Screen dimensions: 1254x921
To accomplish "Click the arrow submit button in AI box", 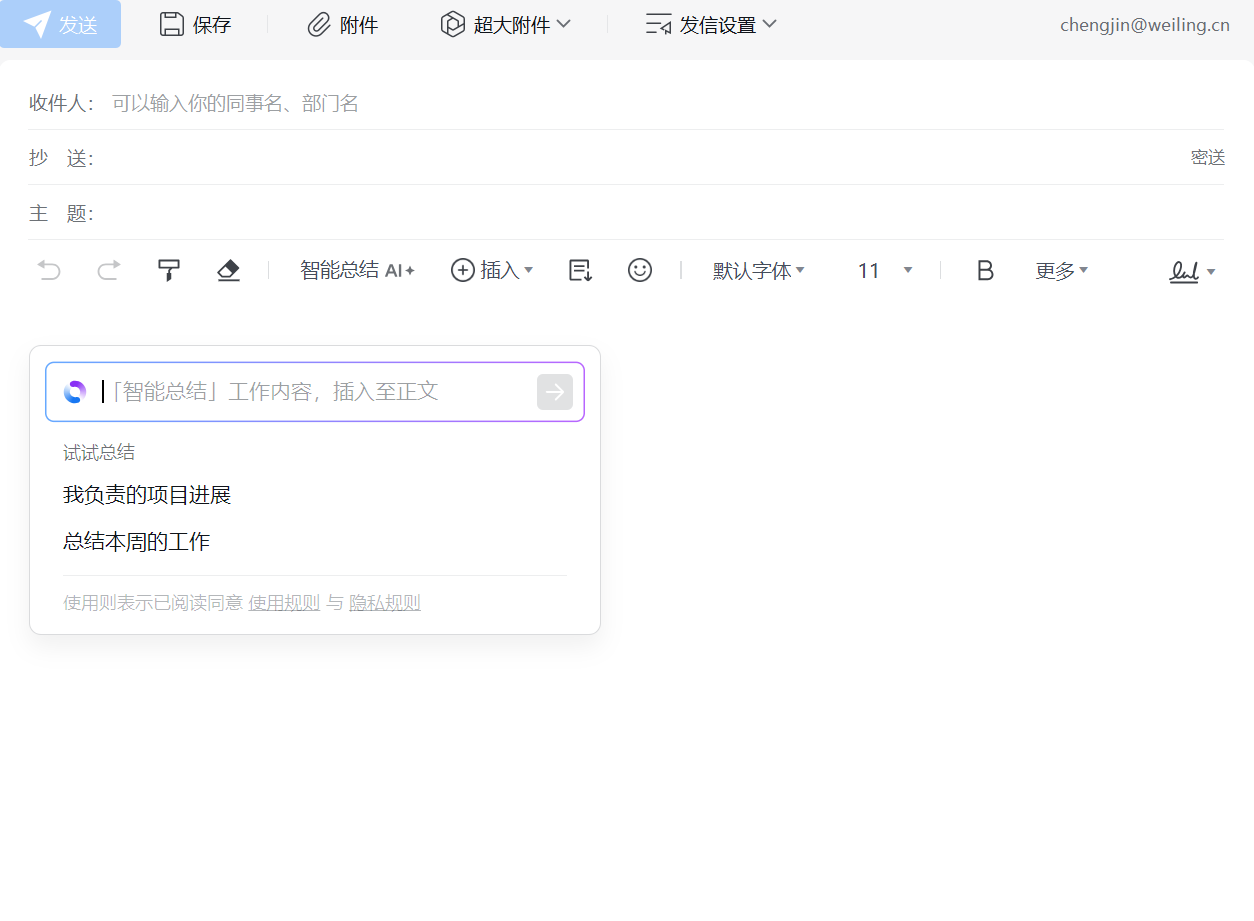I will click(x=555, y=392).
